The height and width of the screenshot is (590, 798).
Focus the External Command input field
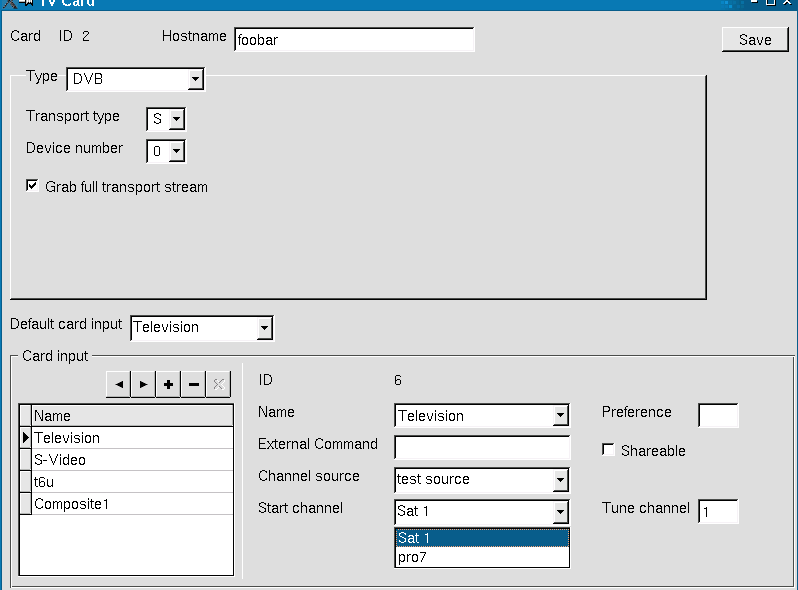point(481,447)
